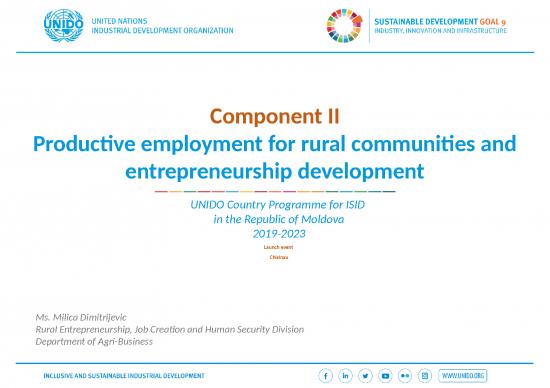Open the Flickr icon in footer
Screen dimensions: 550x388
coord(405,376)
